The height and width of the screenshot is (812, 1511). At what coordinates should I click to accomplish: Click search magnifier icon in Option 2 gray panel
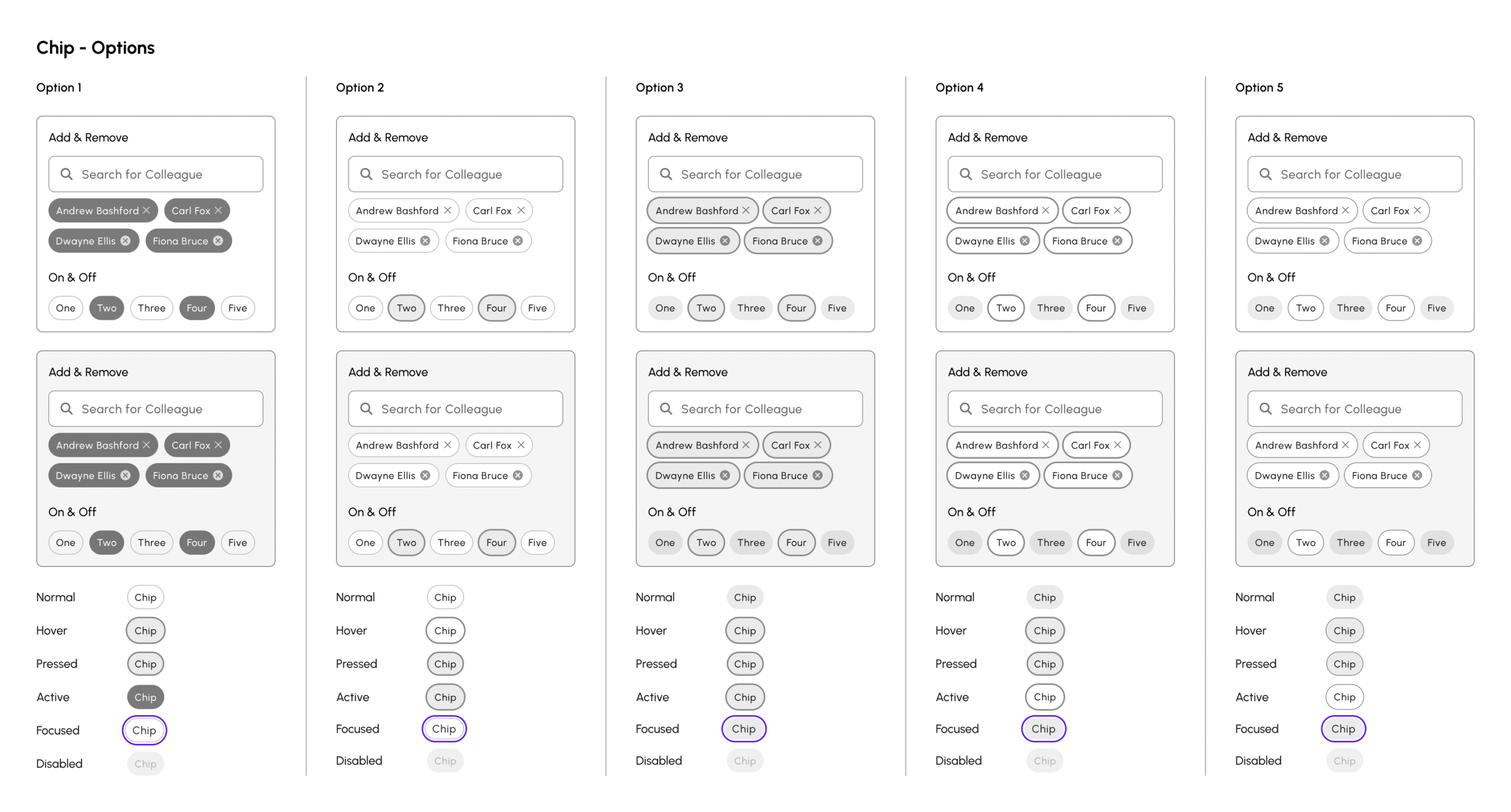coord(366,408)
